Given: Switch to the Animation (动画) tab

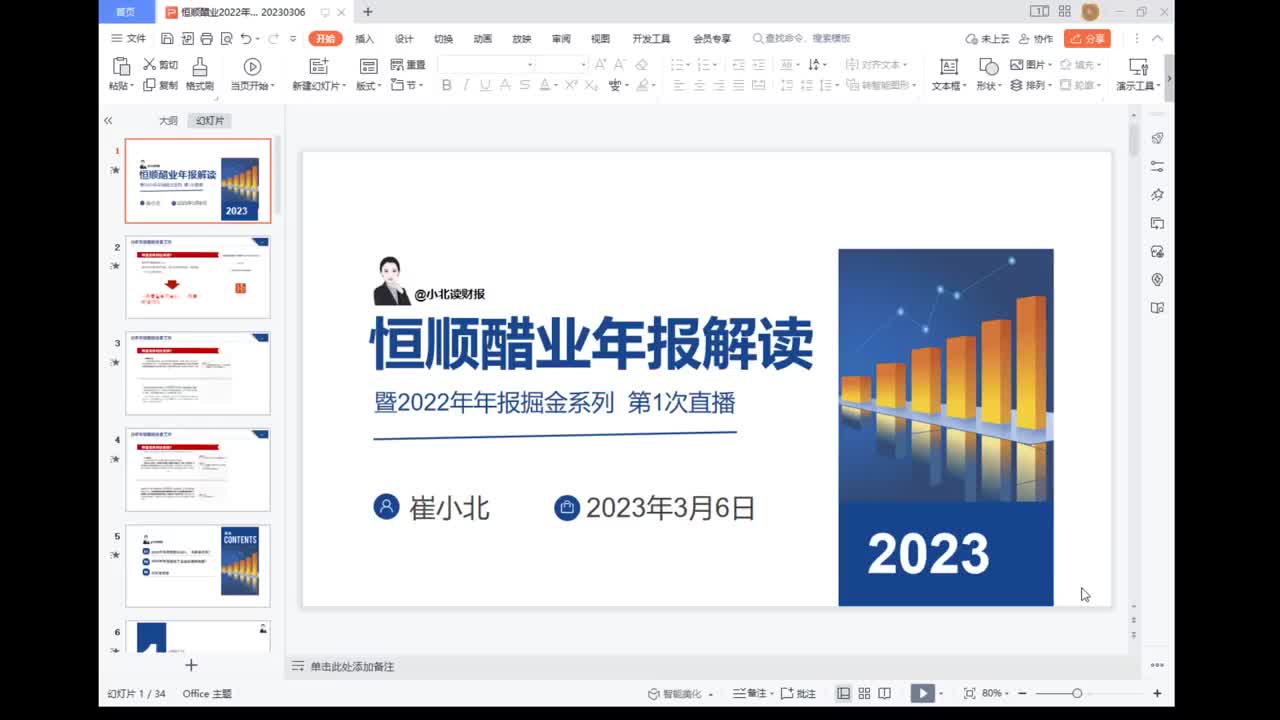Looking at the screenshot, I should point(483,38).
